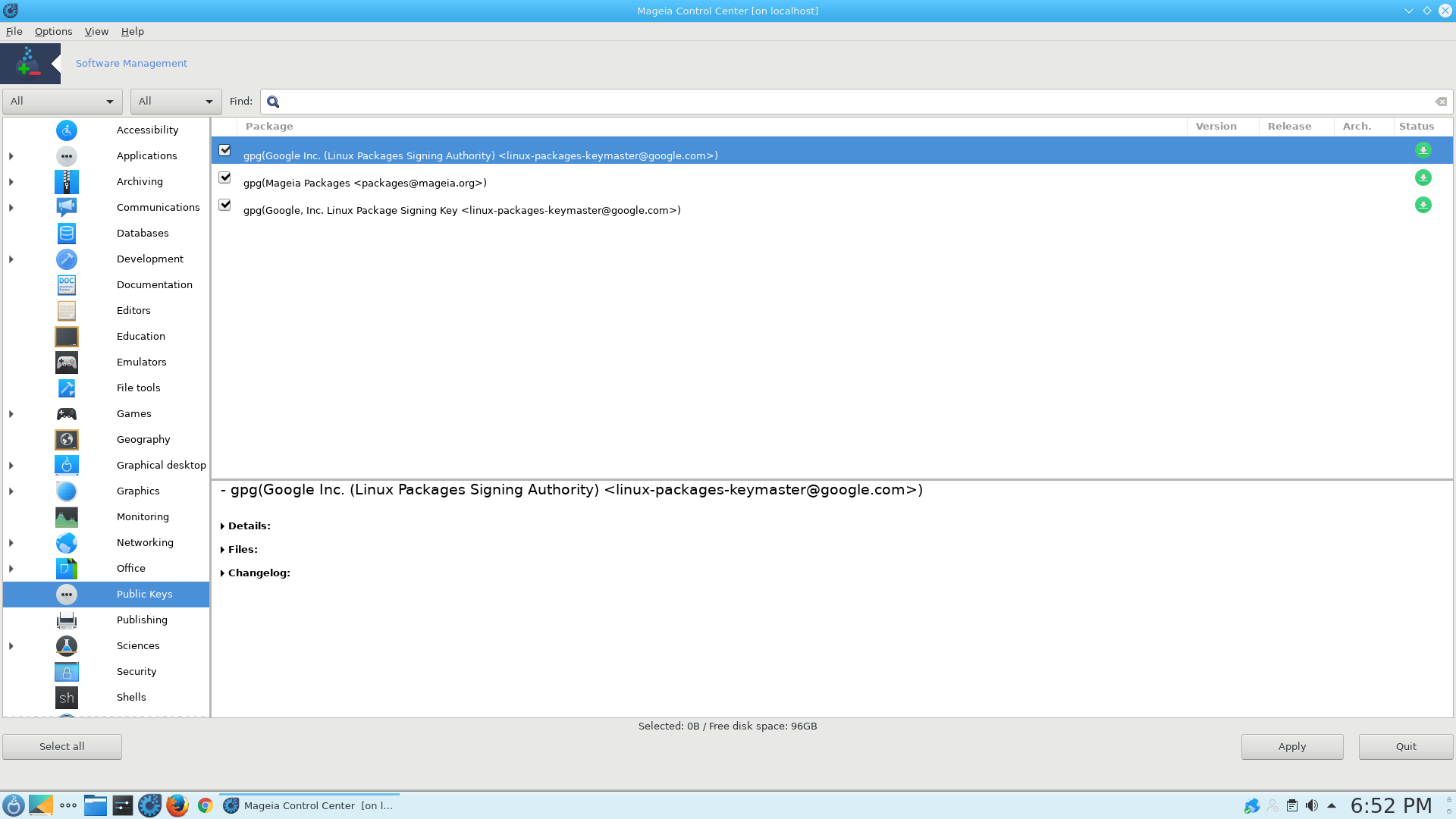Viewport: 1456px width, 819px height.
Task: Click the Databases cylinder icon
Action: (x=67, y=234)
